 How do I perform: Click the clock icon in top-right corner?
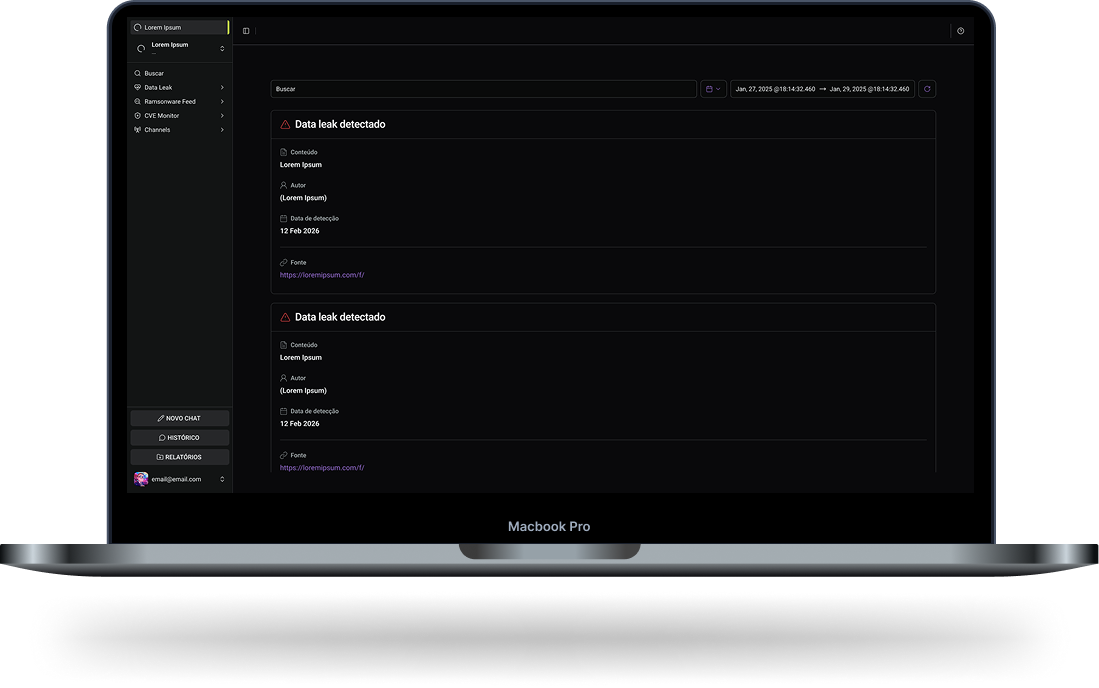tap(960, 31)
